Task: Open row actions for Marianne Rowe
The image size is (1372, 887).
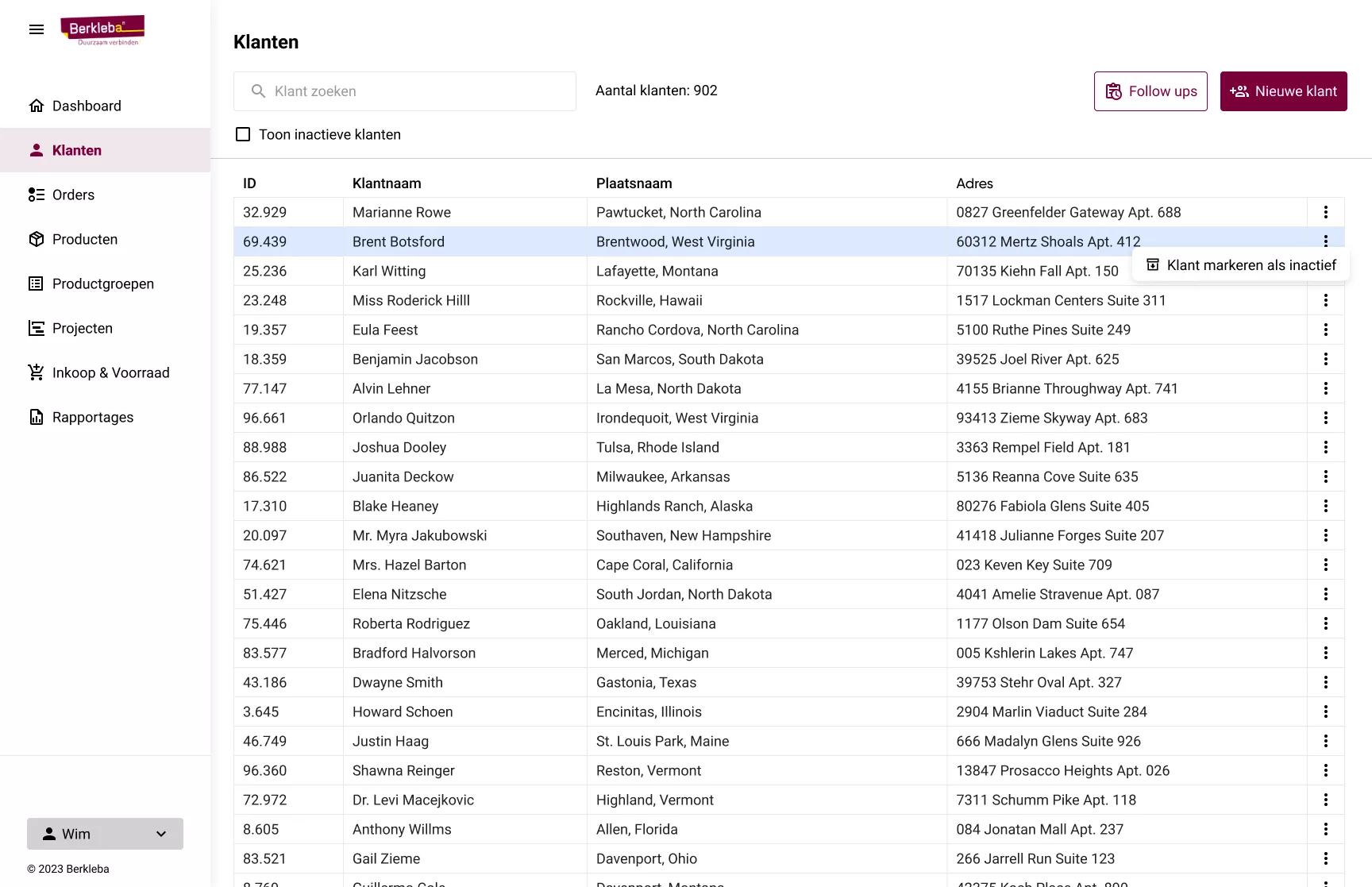Action: pos(1325,212)
